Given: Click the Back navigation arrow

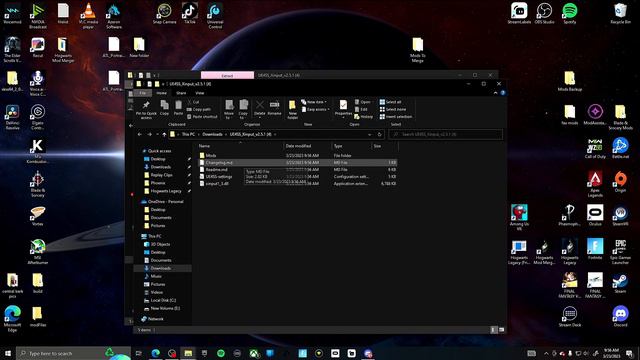Looking at the screenshot, I should pyautogui.click(x=140, y=134).
